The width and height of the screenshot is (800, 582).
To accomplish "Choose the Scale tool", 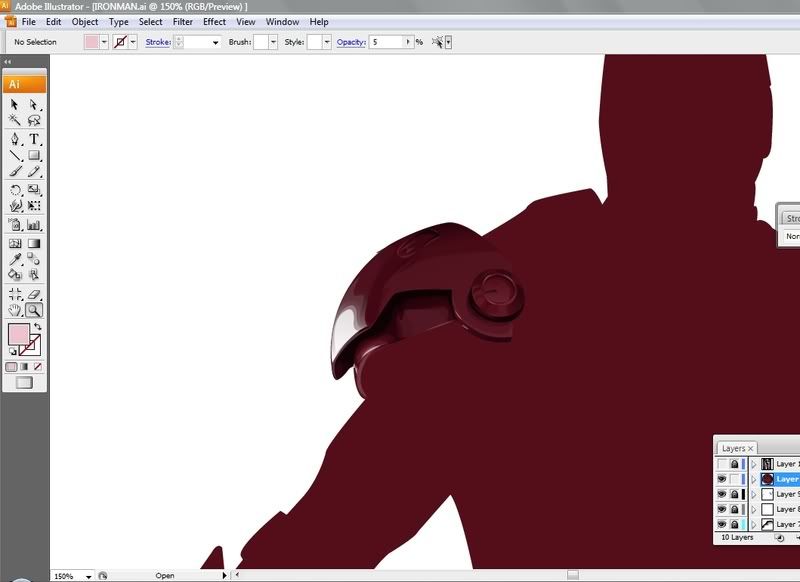I will (x=34, y=190).
